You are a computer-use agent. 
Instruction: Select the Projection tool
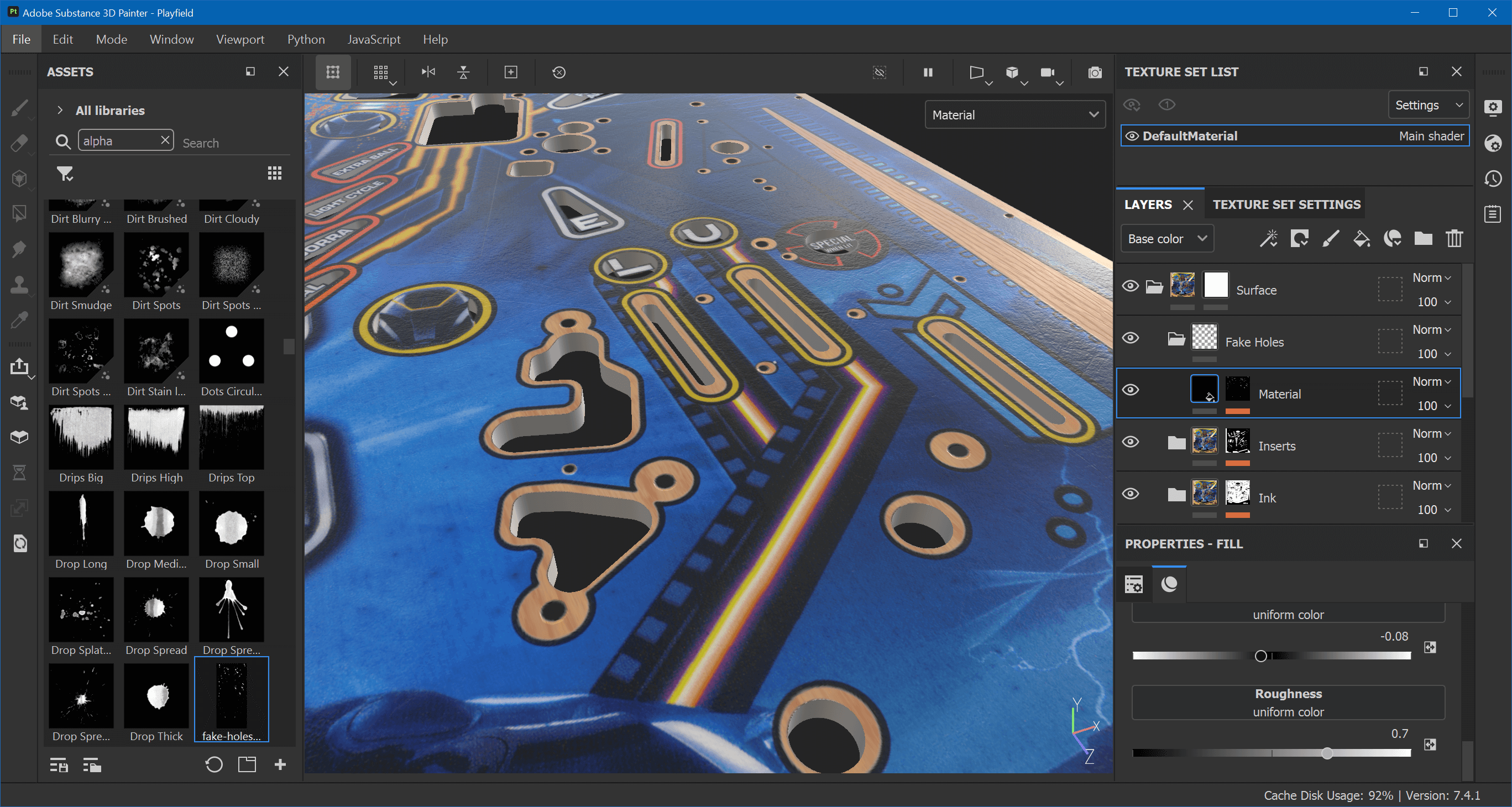click(x=19, y=179)
